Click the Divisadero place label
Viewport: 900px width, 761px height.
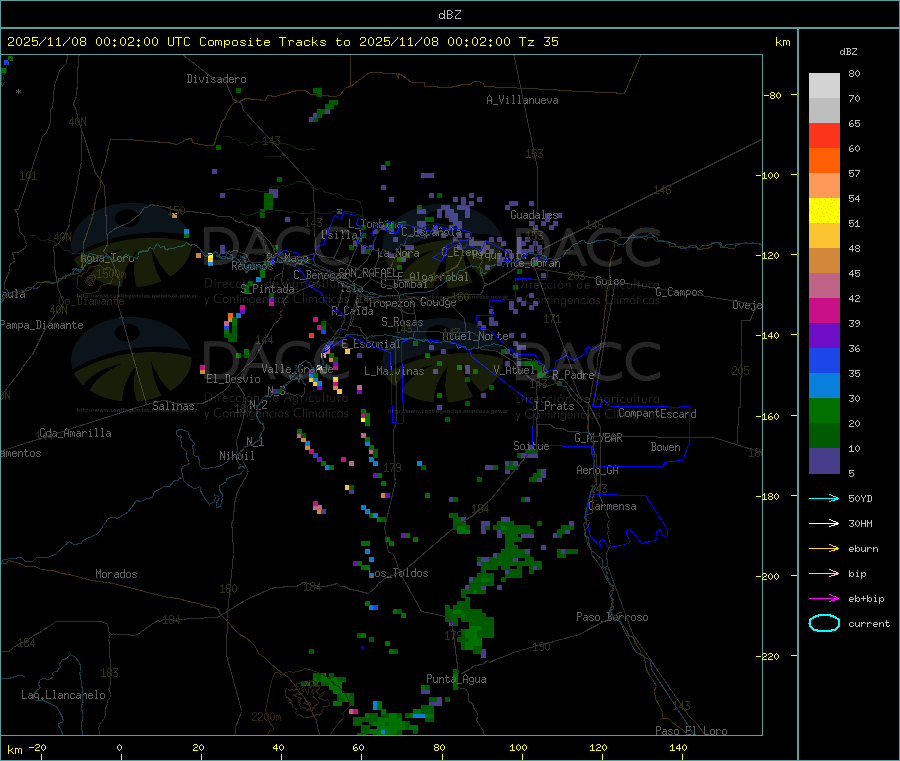coord(216,79)
